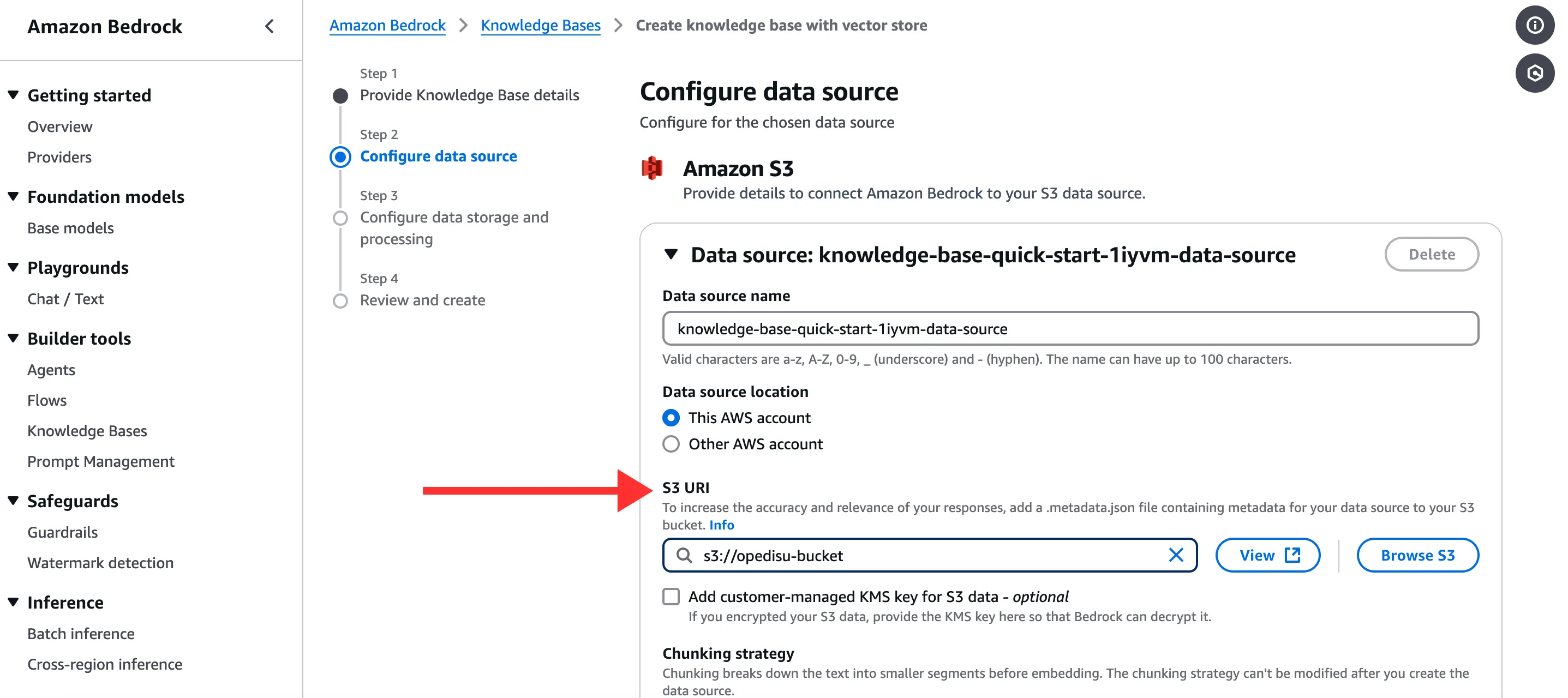This screenshot has width=1568, height=698.
Task: Collapse the Getting started section
Action: (x=13, y=95)
